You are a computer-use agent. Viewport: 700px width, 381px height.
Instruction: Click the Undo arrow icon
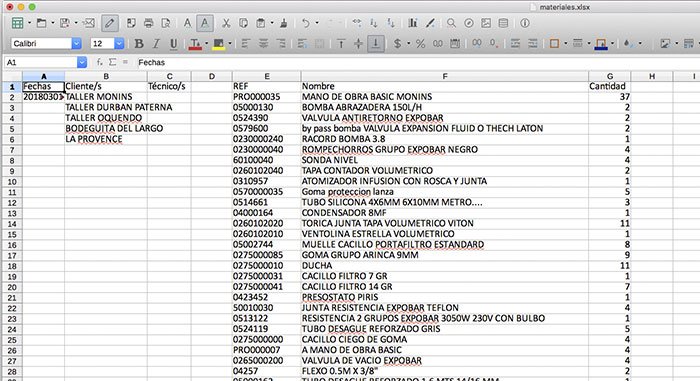click(305, 23)
